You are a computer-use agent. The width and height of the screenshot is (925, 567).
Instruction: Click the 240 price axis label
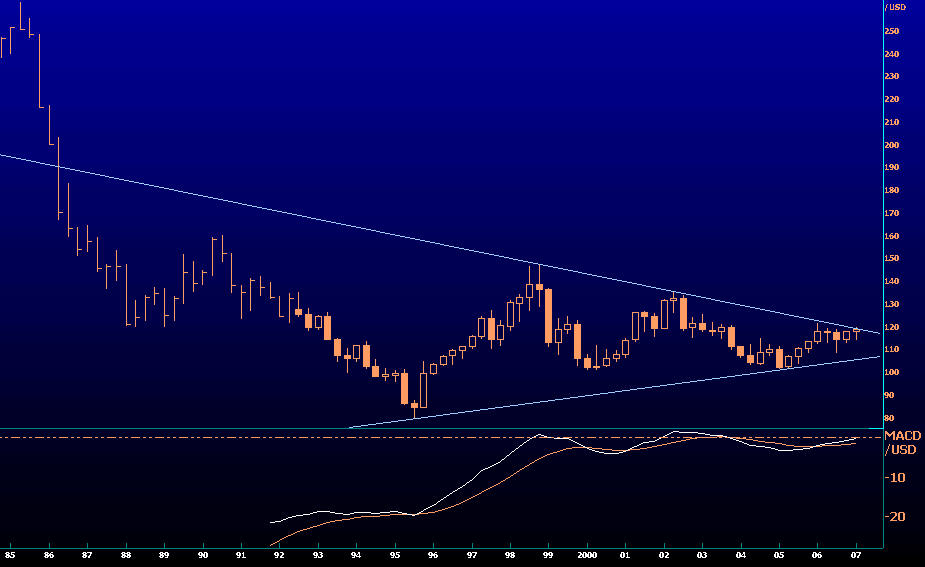(x=892, y=54)
